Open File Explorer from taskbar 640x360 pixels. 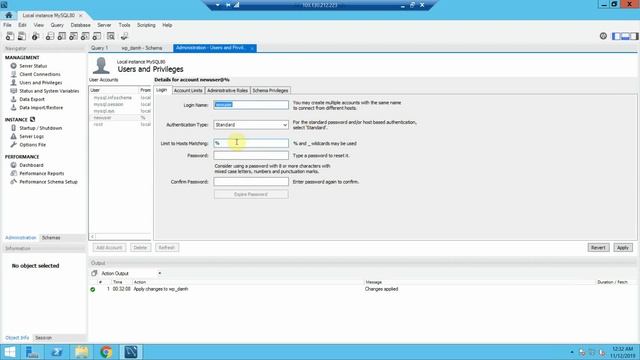coord(82,352)
